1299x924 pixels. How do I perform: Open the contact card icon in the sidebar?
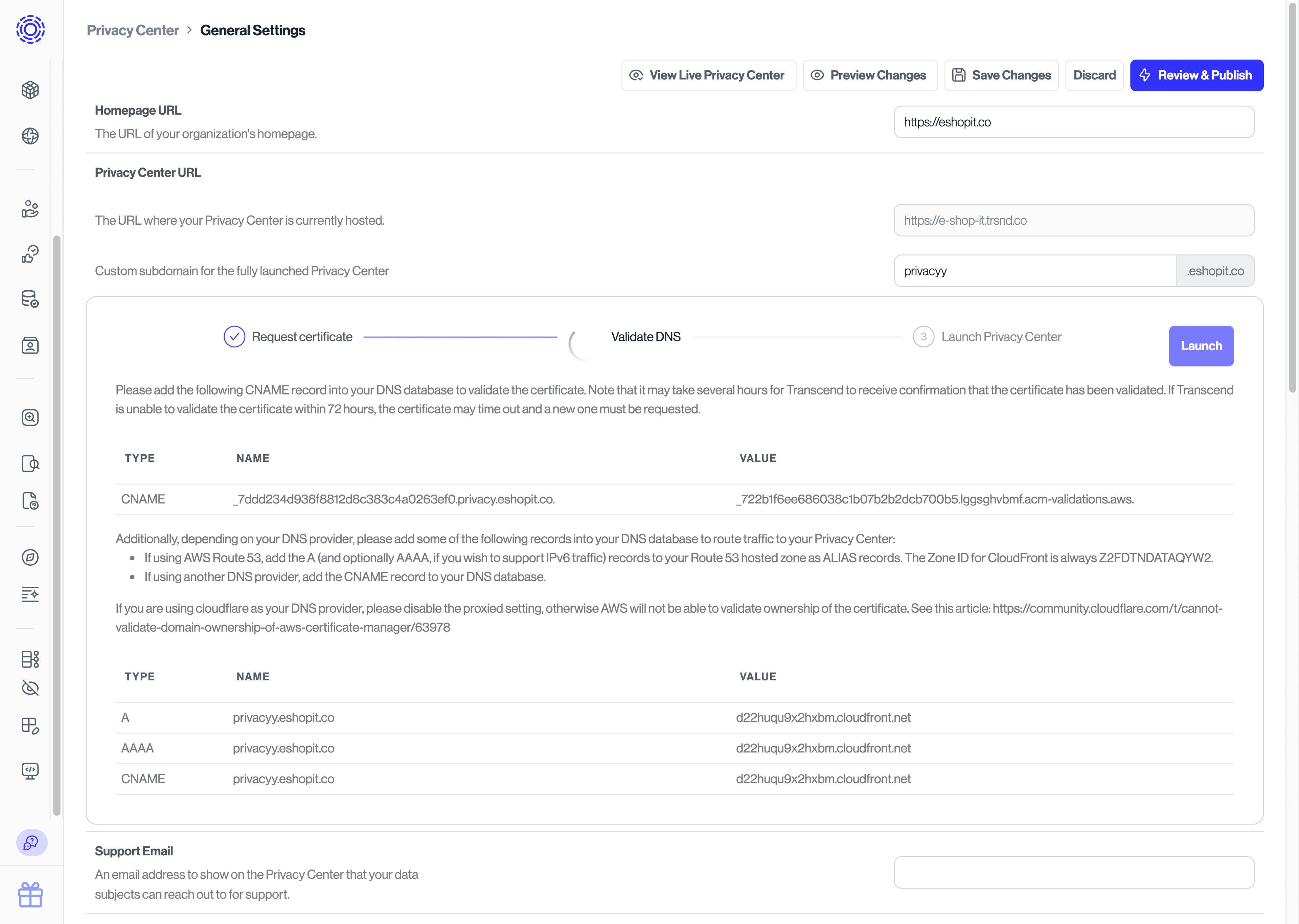29,345
